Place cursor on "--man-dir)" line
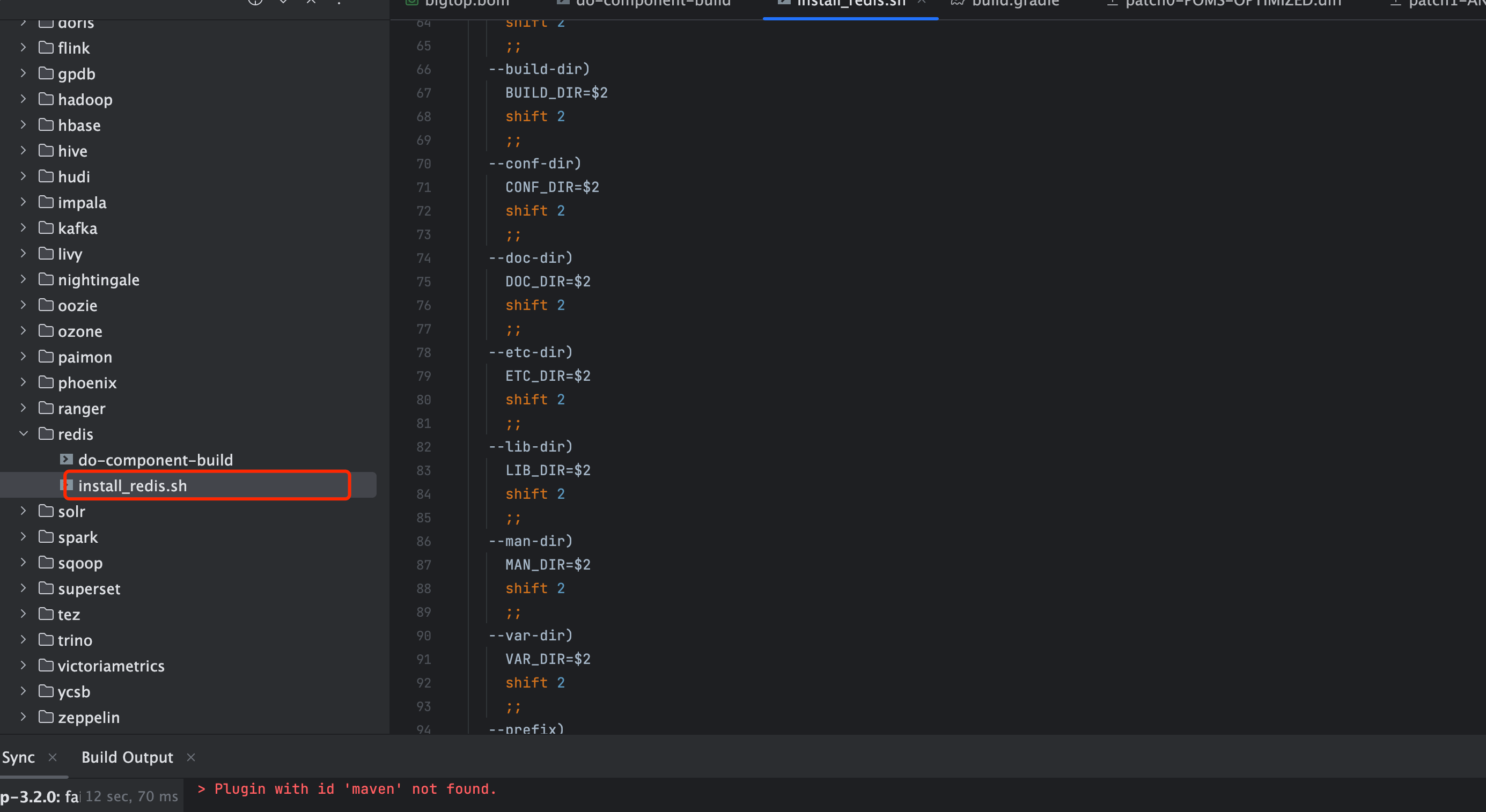 pos(531,542)
